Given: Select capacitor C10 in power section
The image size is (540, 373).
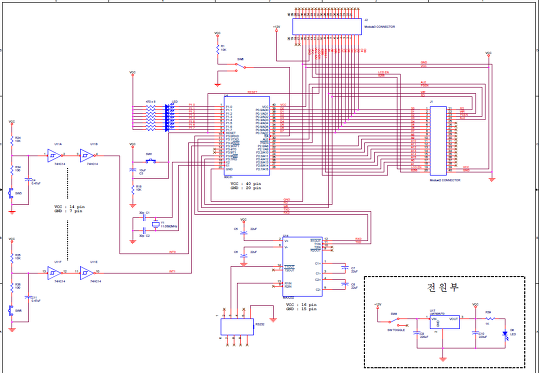Looking at the screenshot, I should (x=475, y=333).
